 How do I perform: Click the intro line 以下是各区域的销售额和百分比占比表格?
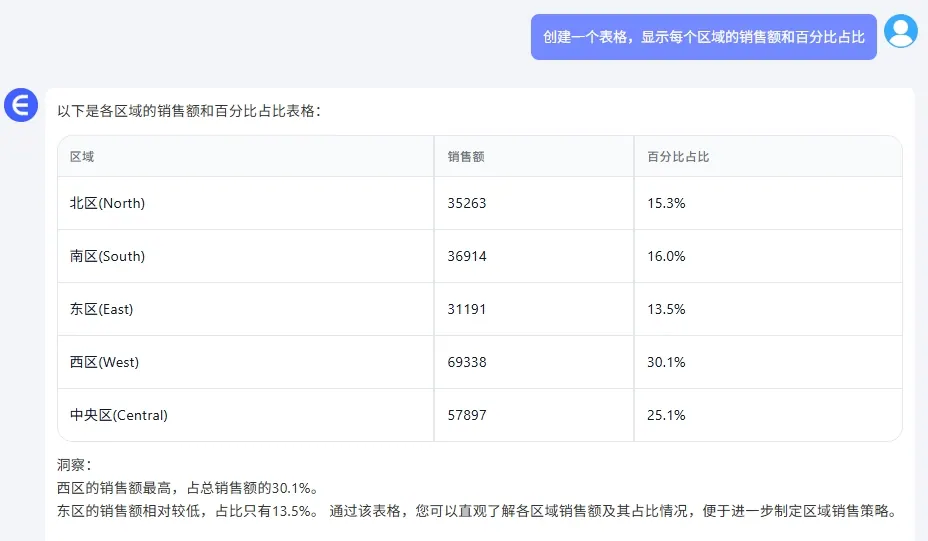(x=189, y=111)
